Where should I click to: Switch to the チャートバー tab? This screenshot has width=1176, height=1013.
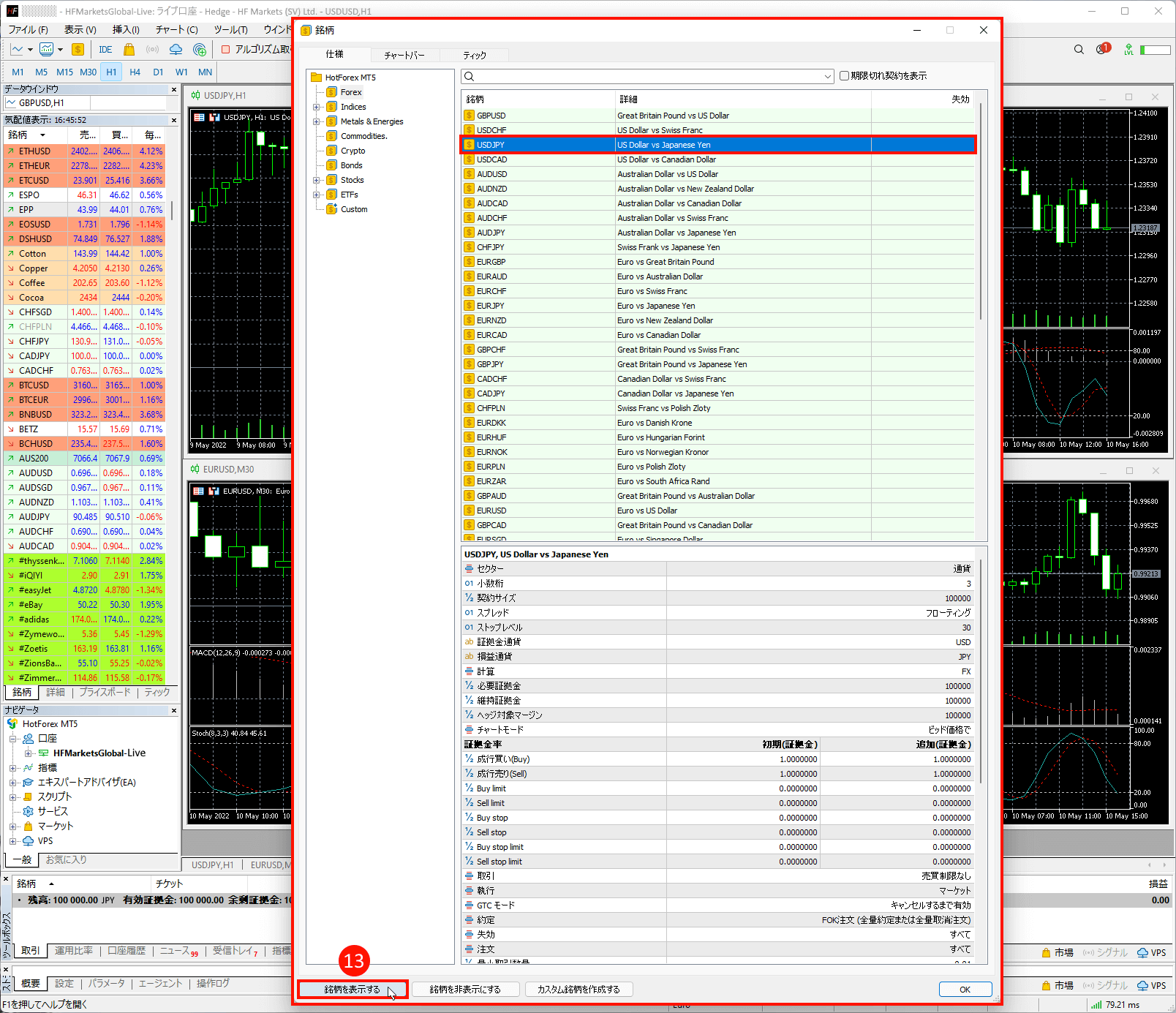tap(404, 56)
